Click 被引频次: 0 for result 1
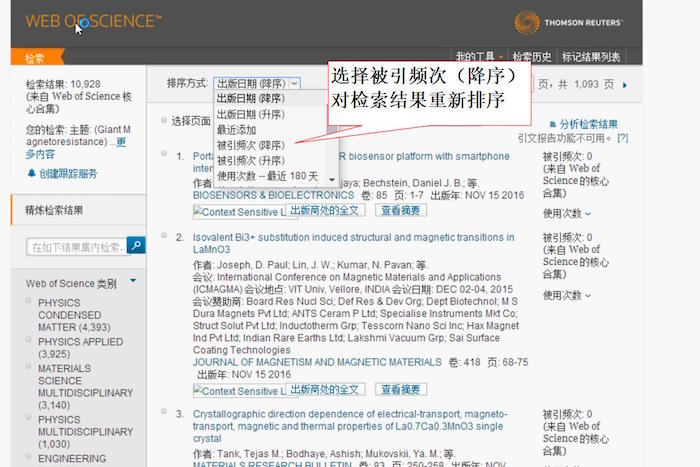Screen dimensions: 700x467 tap(567, 156)
